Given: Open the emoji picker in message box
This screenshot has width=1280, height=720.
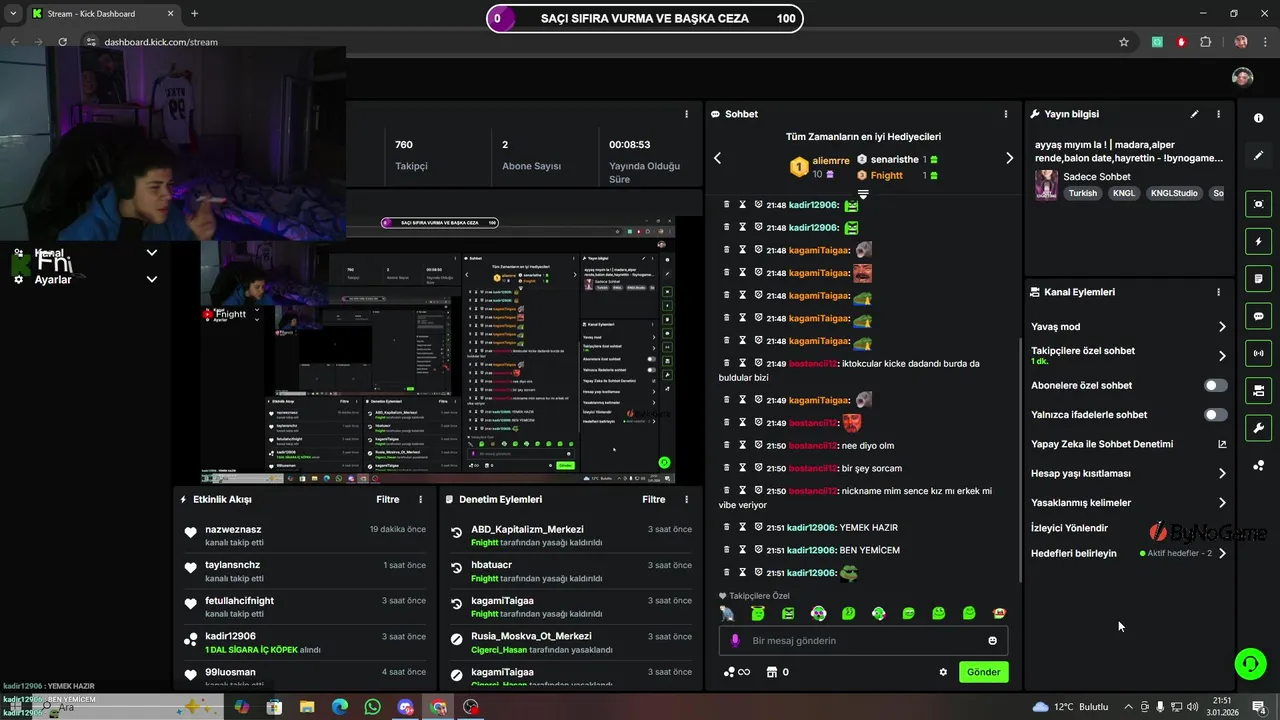Looking at the screenshot, I should [992, 640].
